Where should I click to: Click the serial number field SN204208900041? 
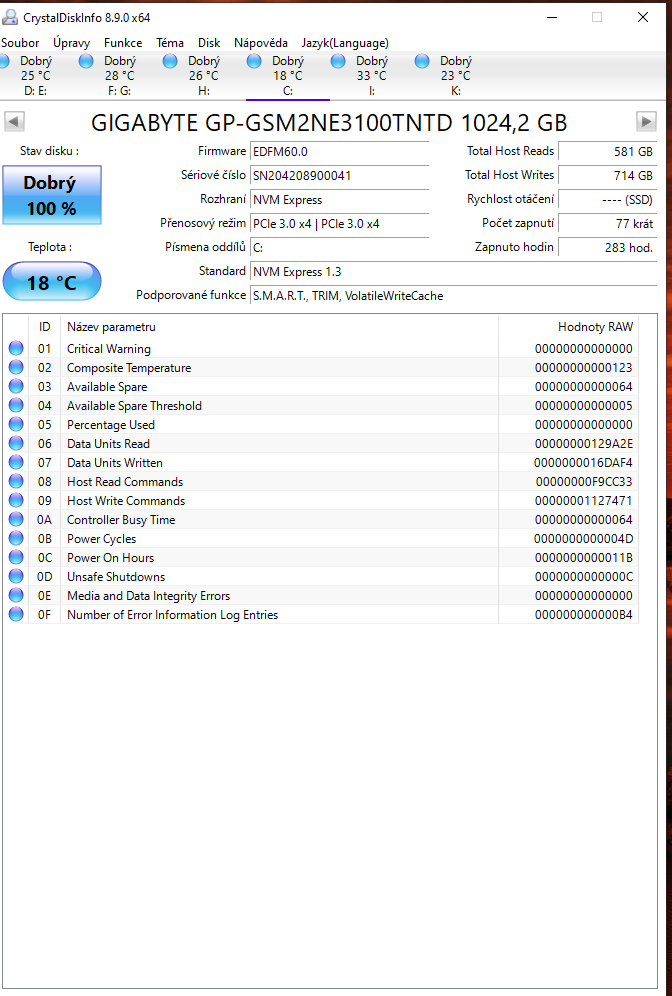tap(339, 175)
